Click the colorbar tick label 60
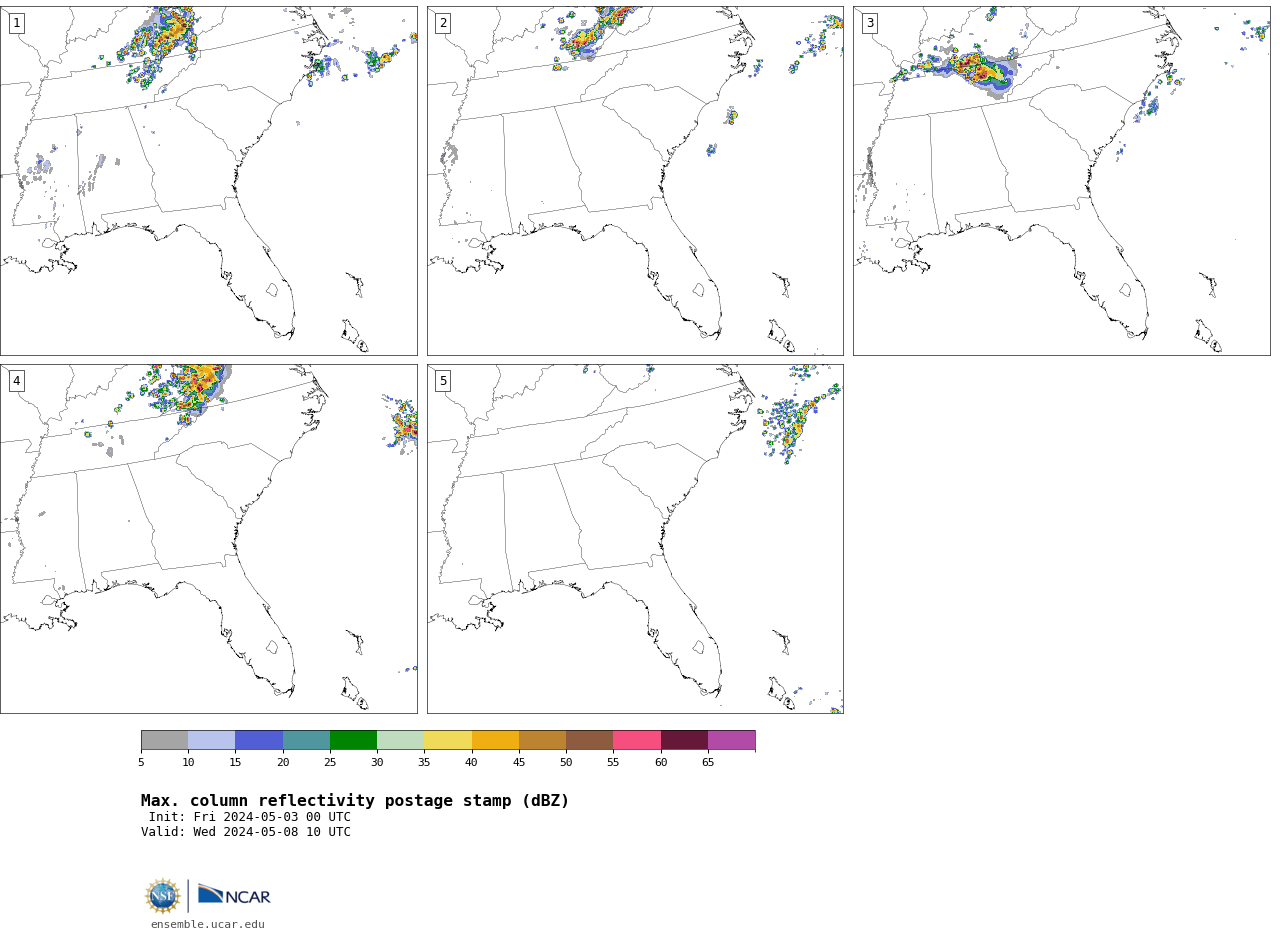 661,763
